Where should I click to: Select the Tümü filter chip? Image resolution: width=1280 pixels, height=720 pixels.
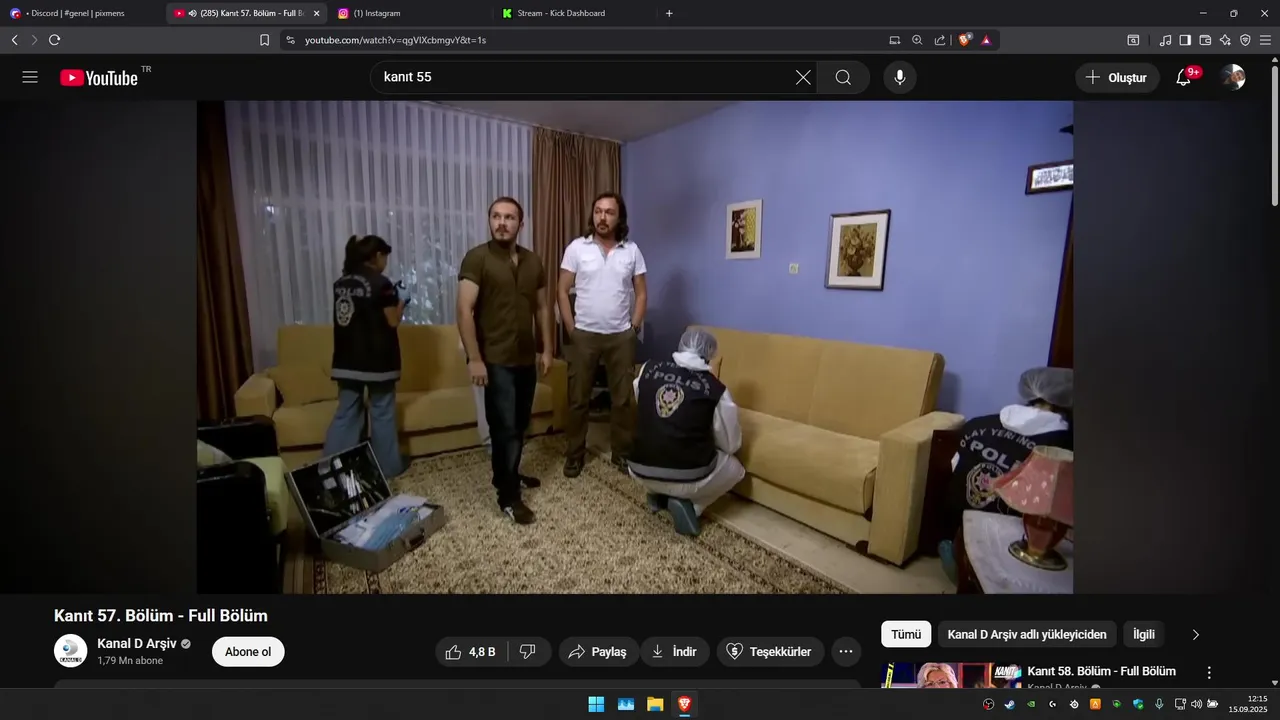coord(906,634)
